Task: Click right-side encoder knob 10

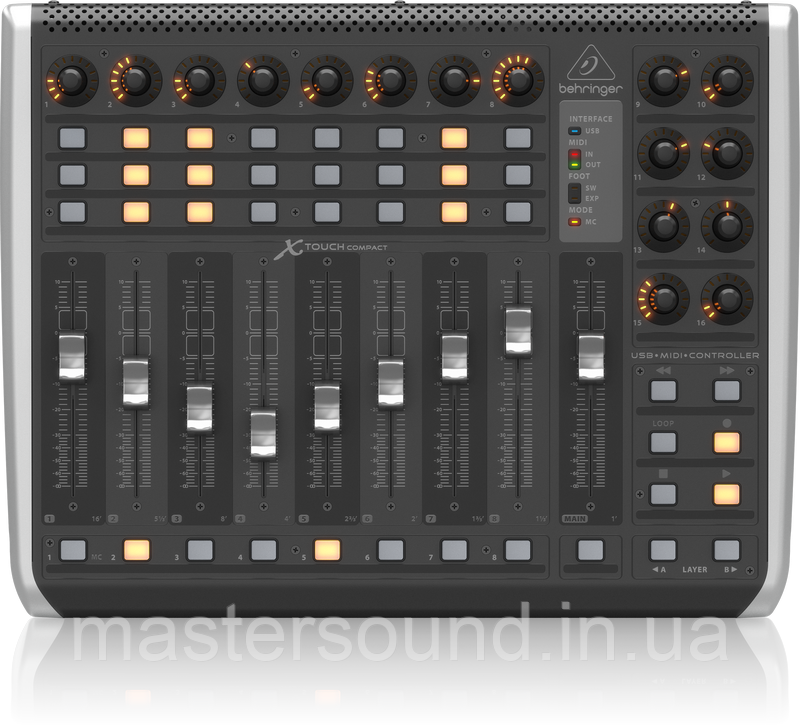Action: click(x=727, y=80)
